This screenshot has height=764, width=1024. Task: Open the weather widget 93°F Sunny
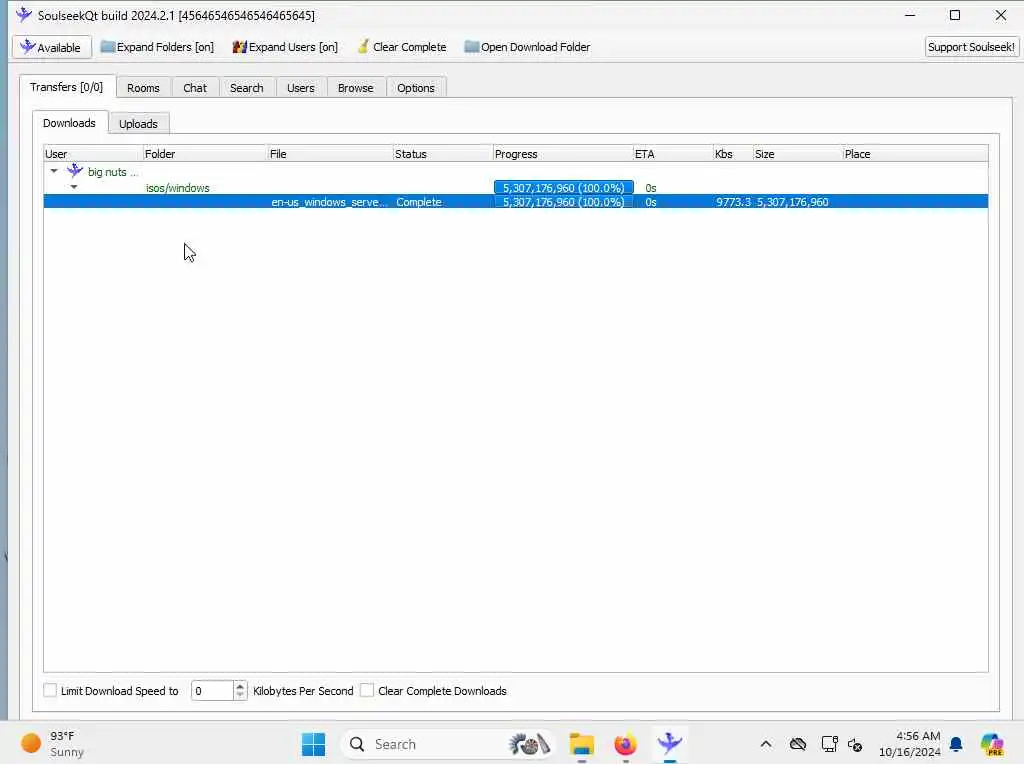click(x=54, y=744)
